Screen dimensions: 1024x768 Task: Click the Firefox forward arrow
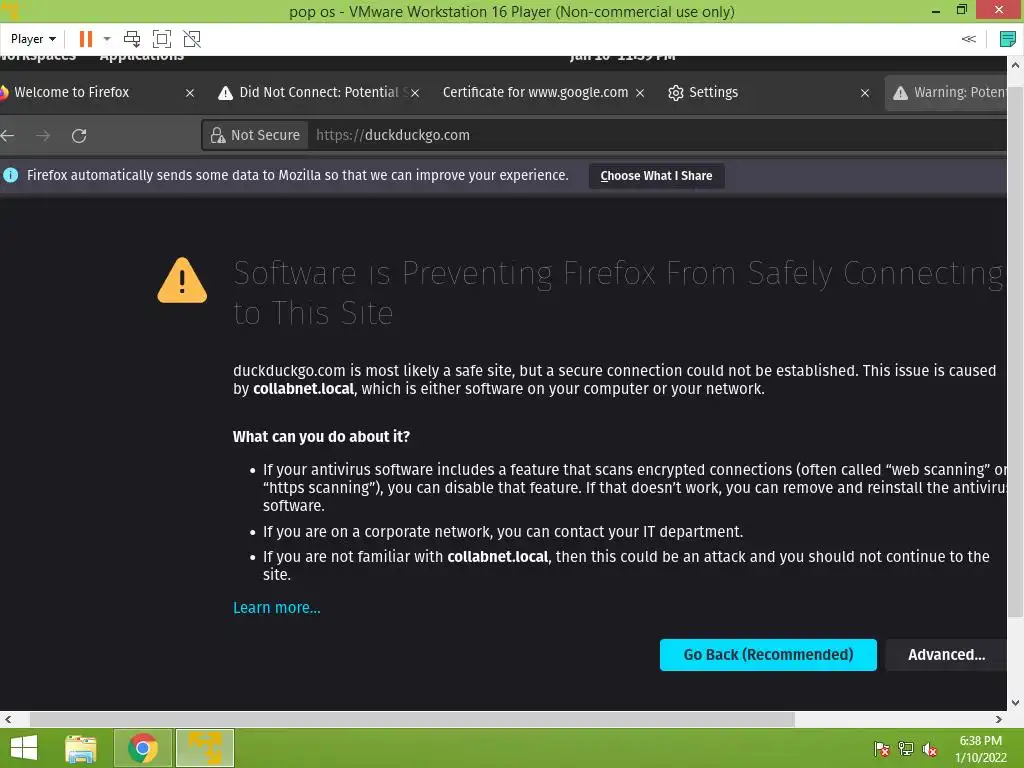click(x=43, y=136)
